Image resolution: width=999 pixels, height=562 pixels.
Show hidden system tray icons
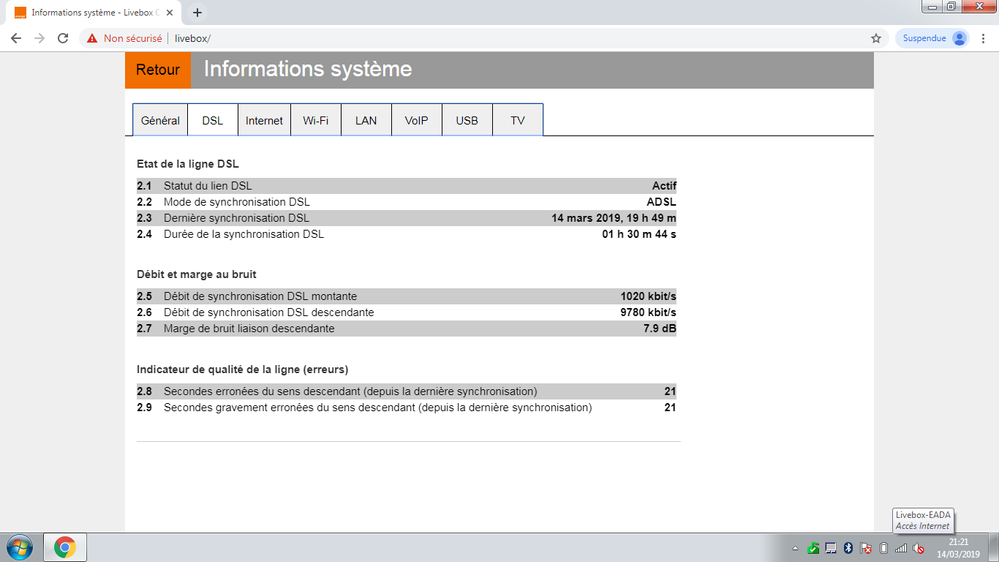click(x=795, y=548)
